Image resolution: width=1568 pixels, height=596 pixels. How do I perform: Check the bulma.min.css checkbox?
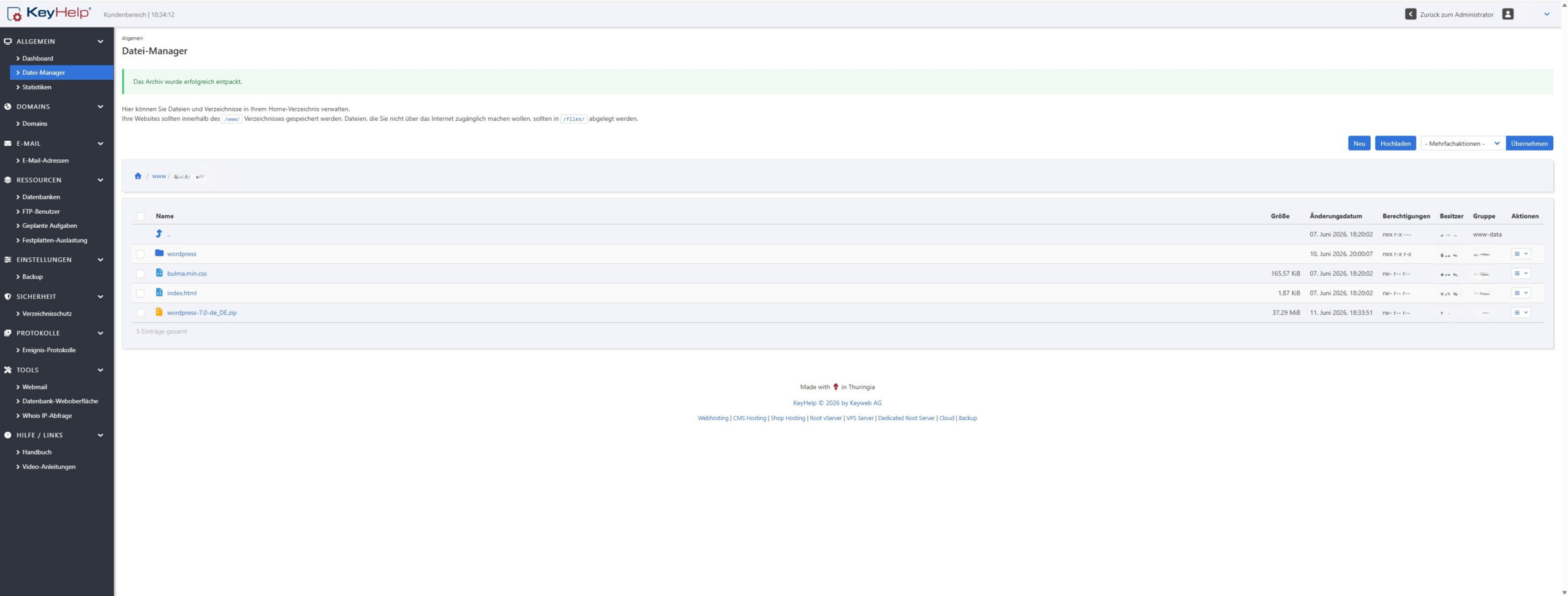pos(140,273)
